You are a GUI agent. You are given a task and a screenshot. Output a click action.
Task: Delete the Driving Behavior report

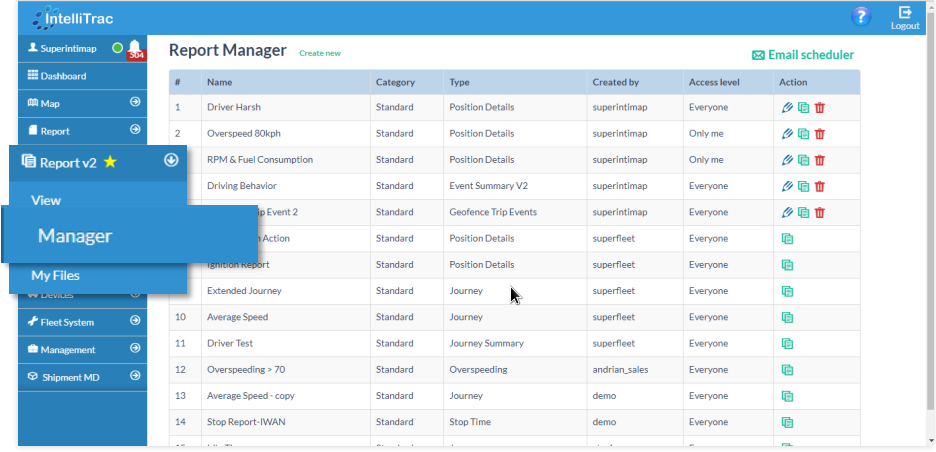pos(820,186)
